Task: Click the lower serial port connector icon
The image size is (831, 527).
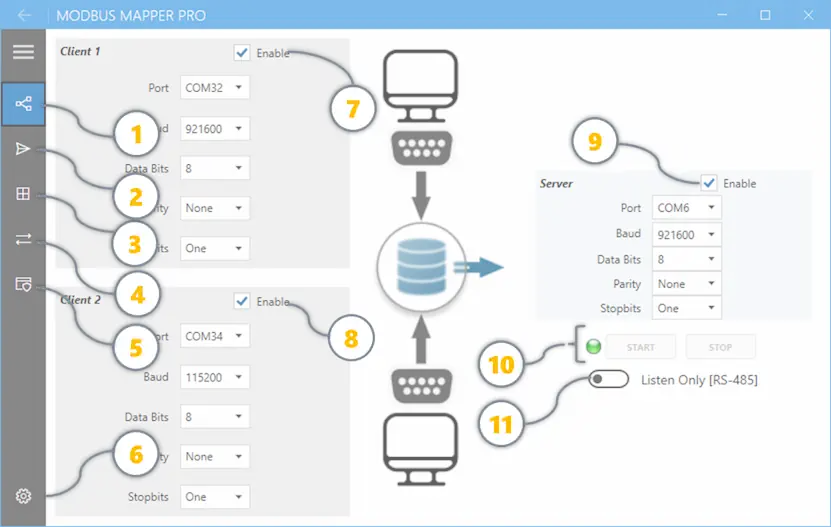Action: [x=421, y=387]
